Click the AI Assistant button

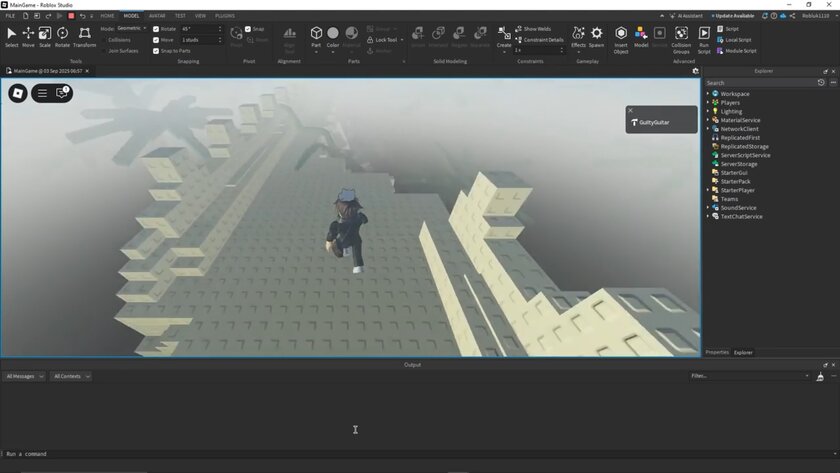(686, 16)
